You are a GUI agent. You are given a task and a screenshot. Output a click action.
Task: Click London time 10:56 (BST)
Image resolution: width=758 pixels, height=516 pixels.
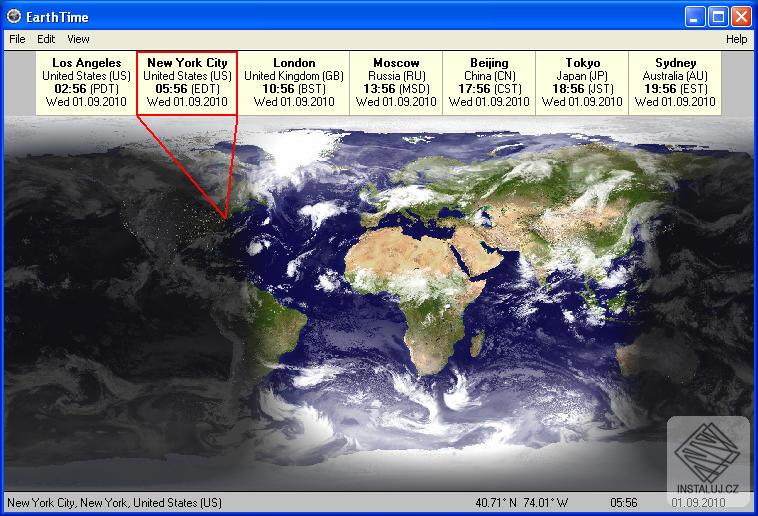[x=293, y=89]
